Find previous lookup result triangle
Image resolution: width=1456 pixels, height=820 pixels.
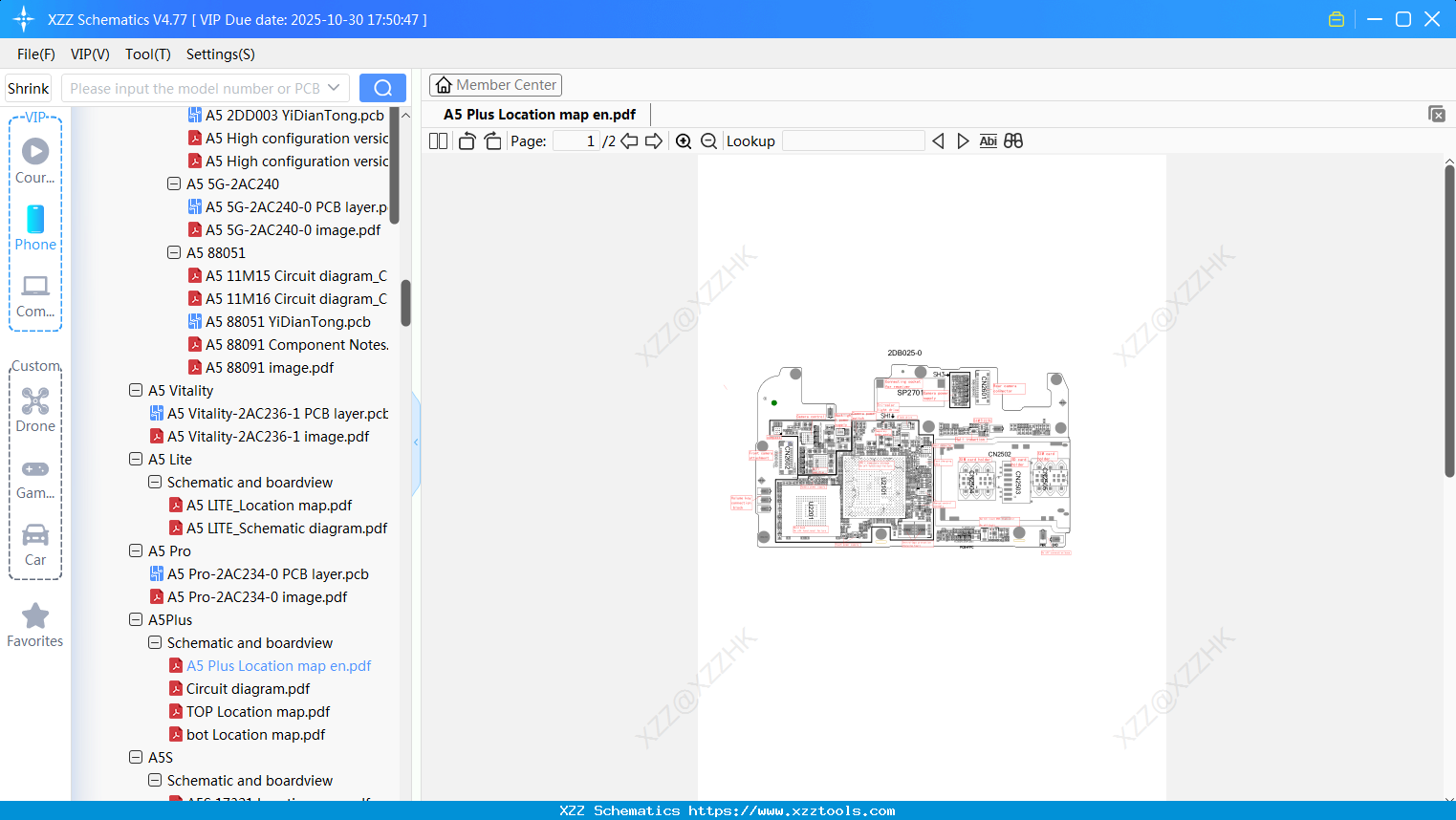(x=938, y=141)
